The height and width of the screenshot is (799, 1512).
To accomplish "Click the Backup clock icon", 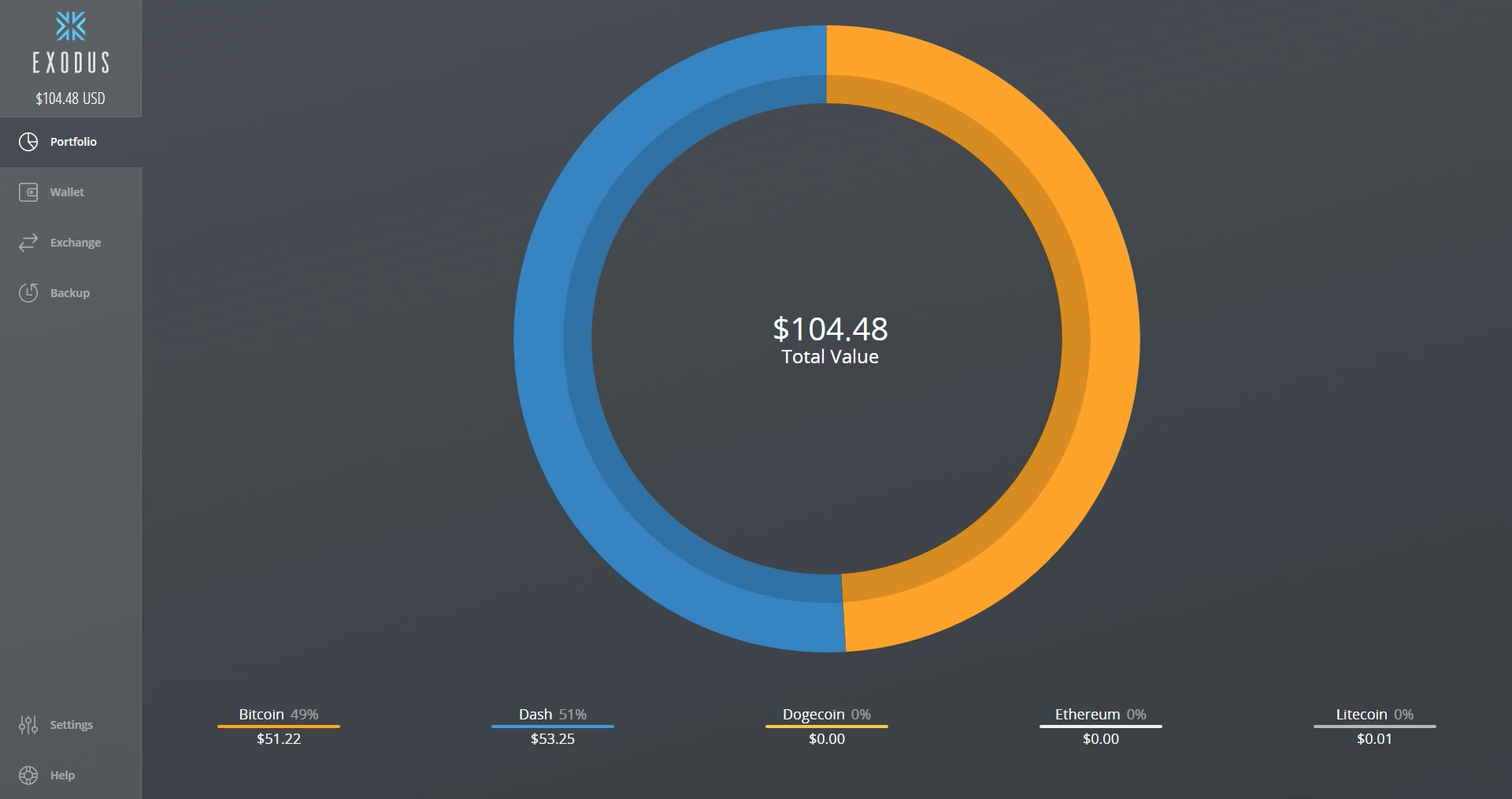I will point(28,293).
